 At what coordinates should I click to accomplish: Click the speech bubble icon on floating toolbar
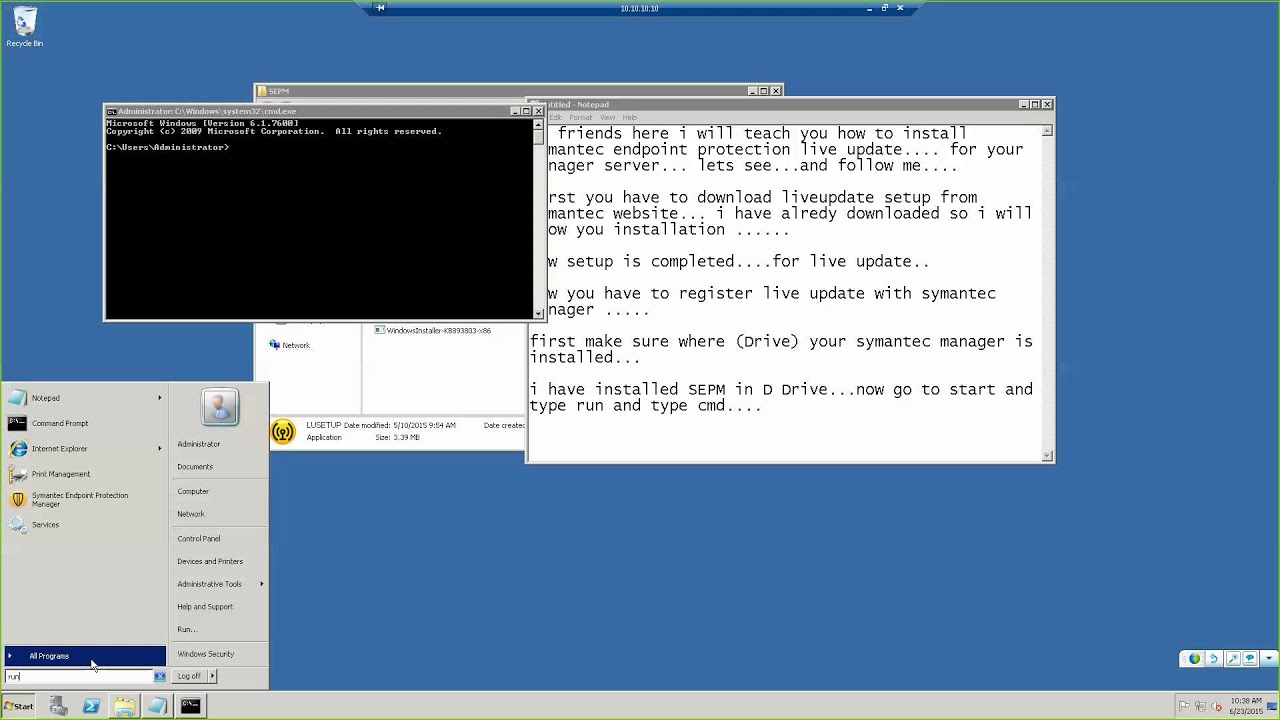(x=1250, y=659)
